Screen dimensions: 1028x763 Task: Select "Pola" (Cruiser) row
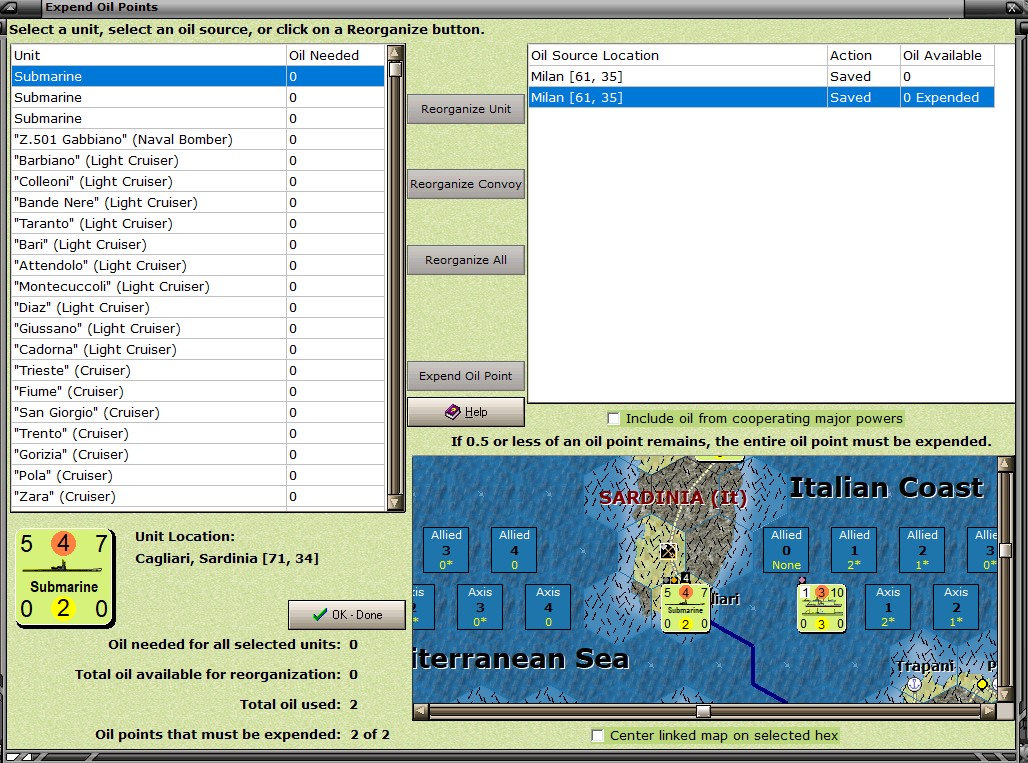coord(198,475)
